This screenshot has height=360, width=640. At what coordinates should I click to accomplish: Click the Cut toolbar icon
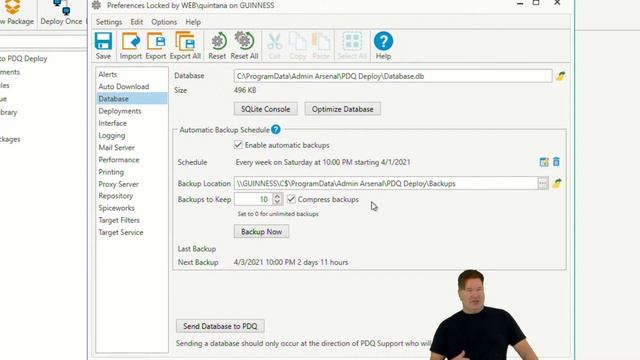tap(274, 46)
